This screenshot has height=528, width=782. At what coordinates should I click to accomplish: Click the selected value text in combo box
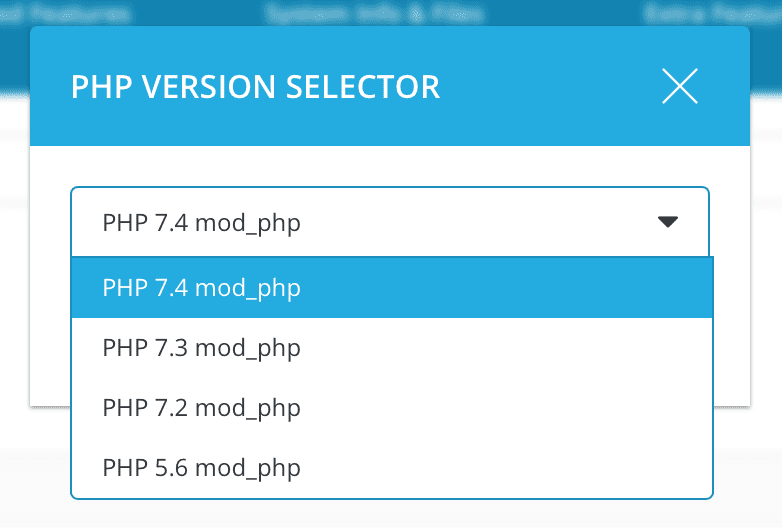201,222
